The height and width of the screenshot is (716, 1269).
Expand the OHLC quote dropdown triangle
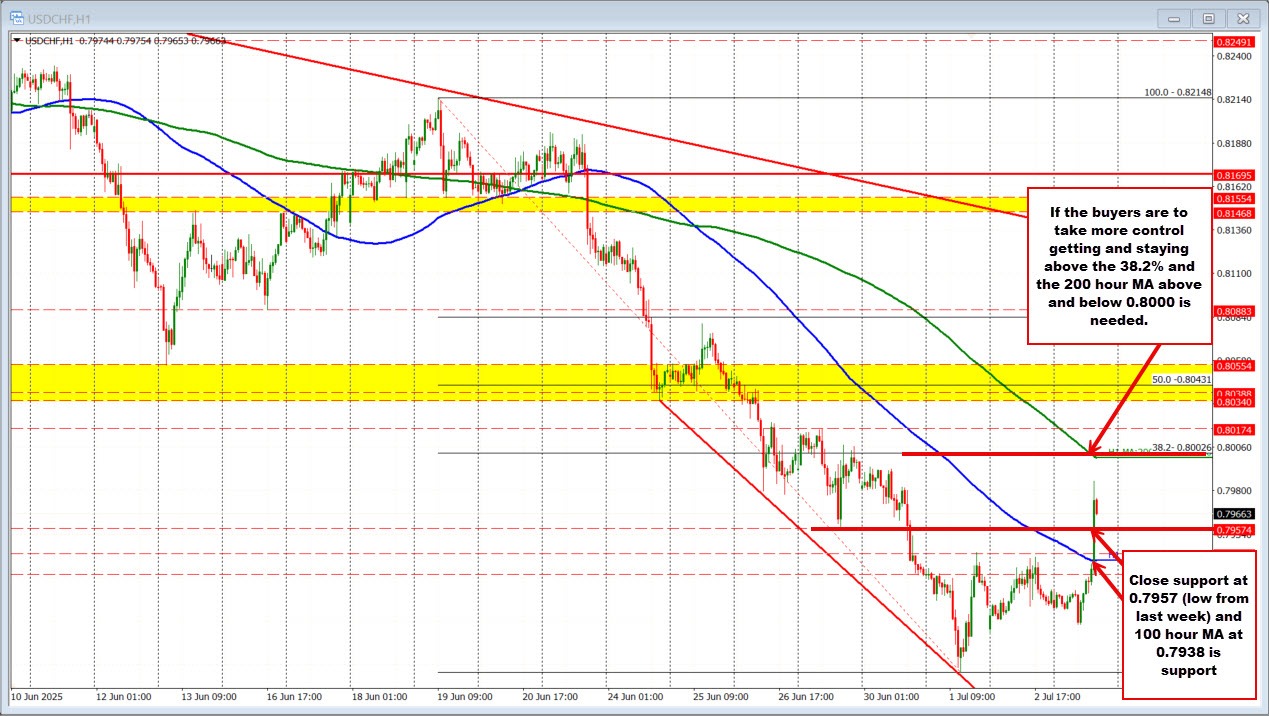click(16, 40)
